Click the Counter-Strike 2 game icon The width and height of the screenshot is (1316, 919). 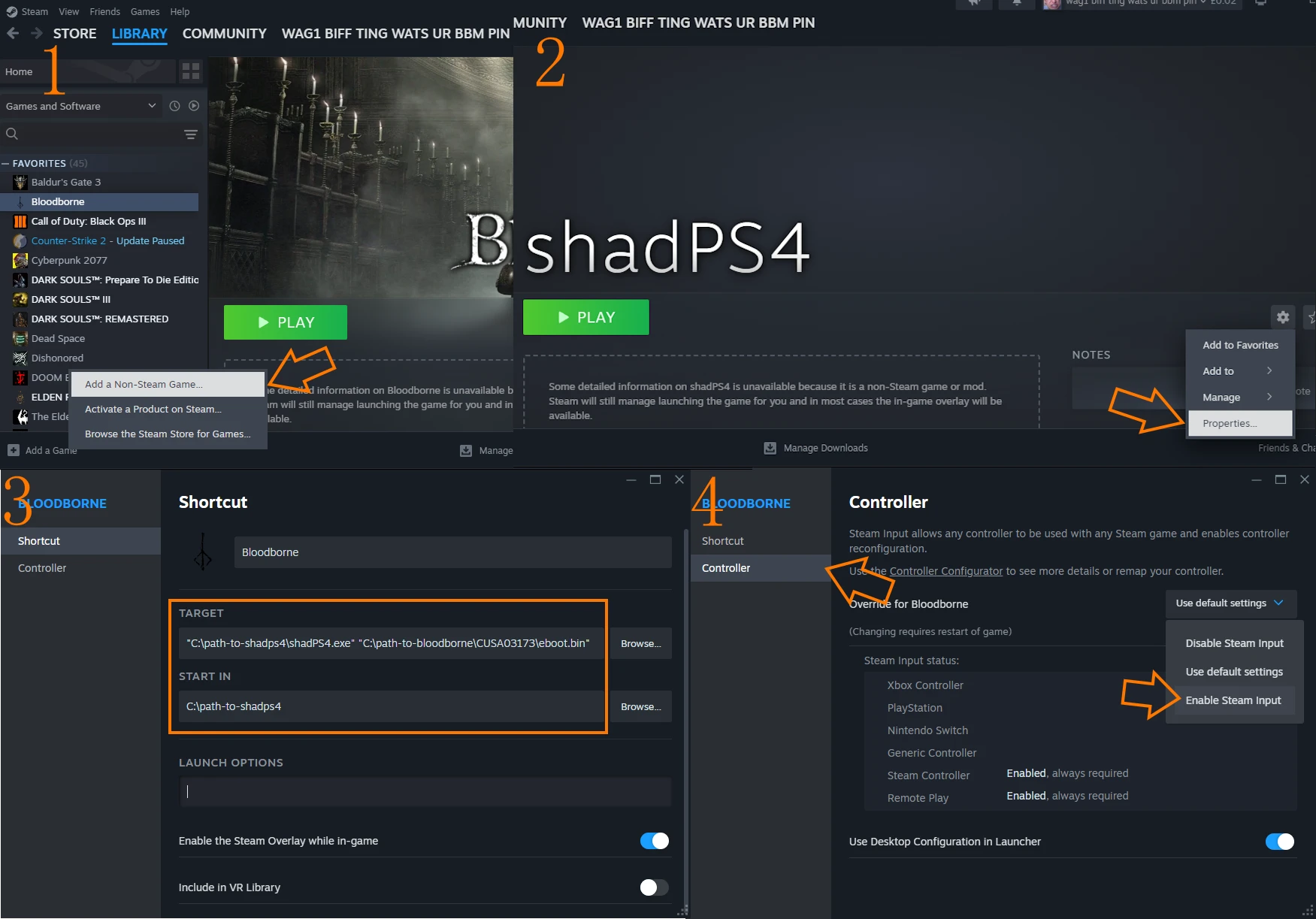(20, 240)
